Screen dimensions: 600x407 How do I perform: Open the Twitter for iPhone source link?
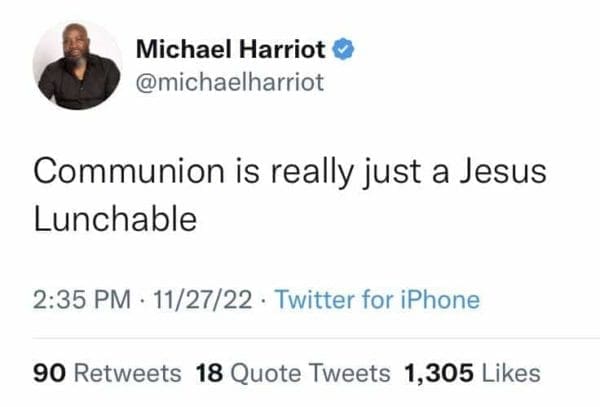click(376, 299)
